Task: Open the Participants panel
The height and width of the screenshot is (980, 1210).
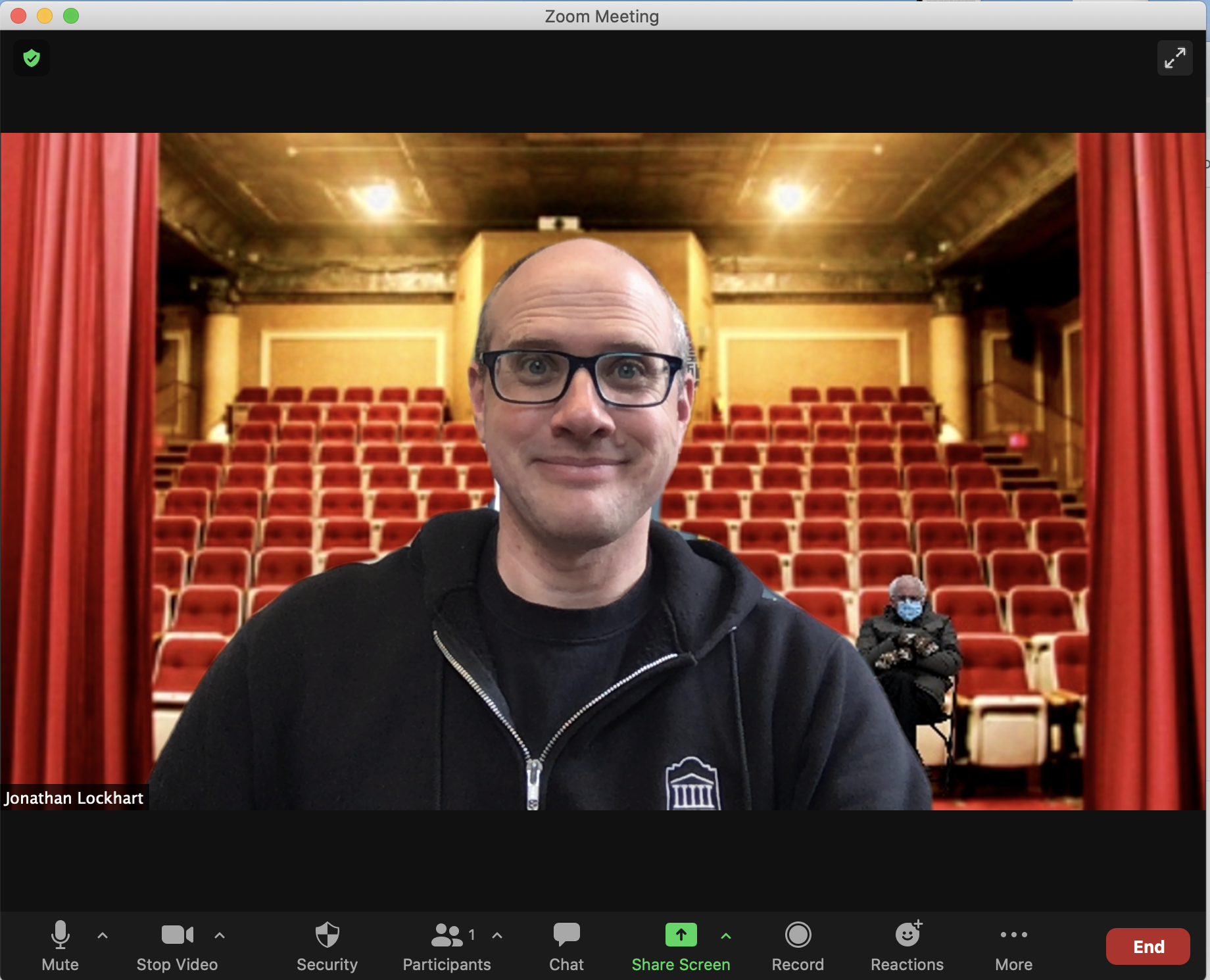Action: click(447, 946)
